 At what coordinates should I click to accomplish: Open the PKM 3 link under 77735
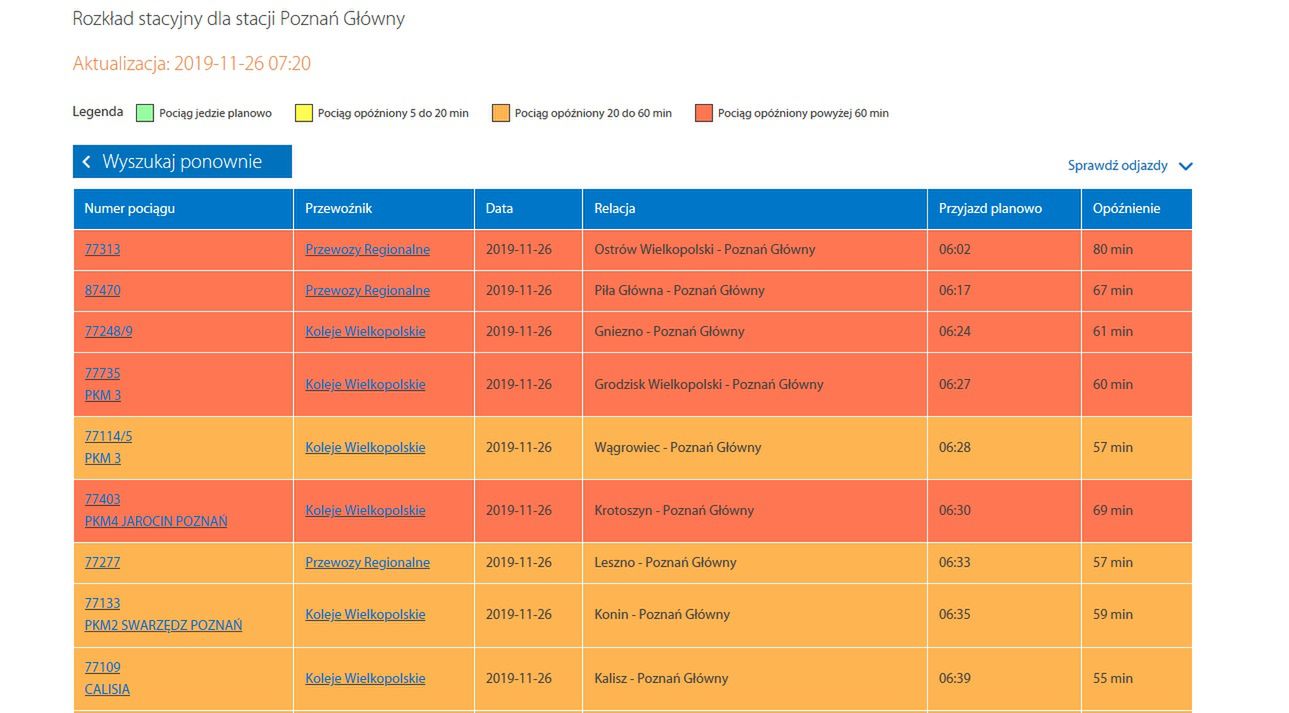[x=103, y=395]
